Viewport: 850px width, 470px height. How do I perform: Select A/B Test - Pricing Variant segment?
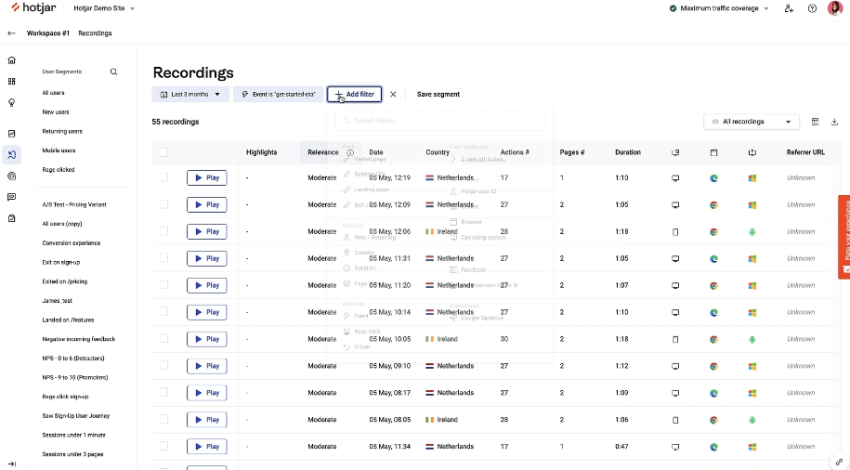[74, 204]
